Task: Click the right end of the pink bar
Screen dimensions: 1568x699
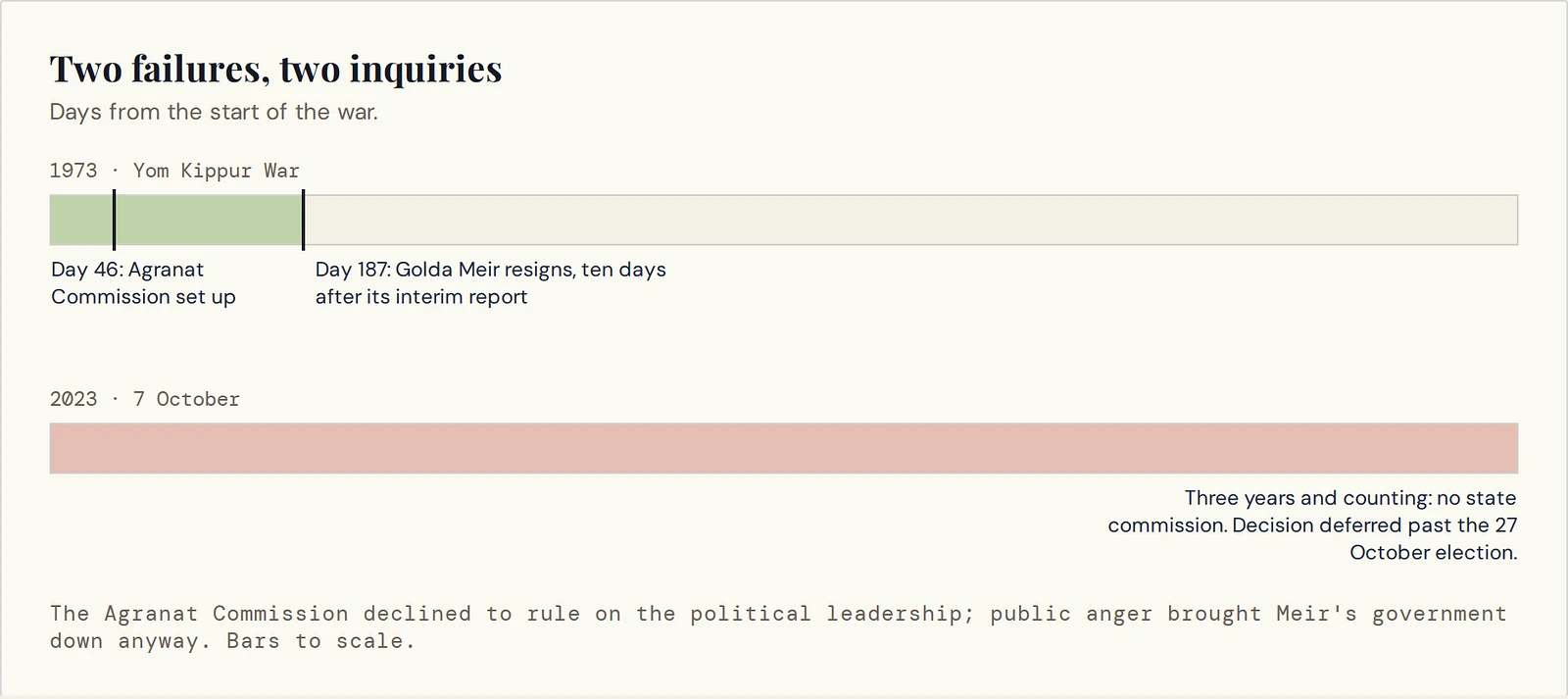Action: click(1509, 448)
